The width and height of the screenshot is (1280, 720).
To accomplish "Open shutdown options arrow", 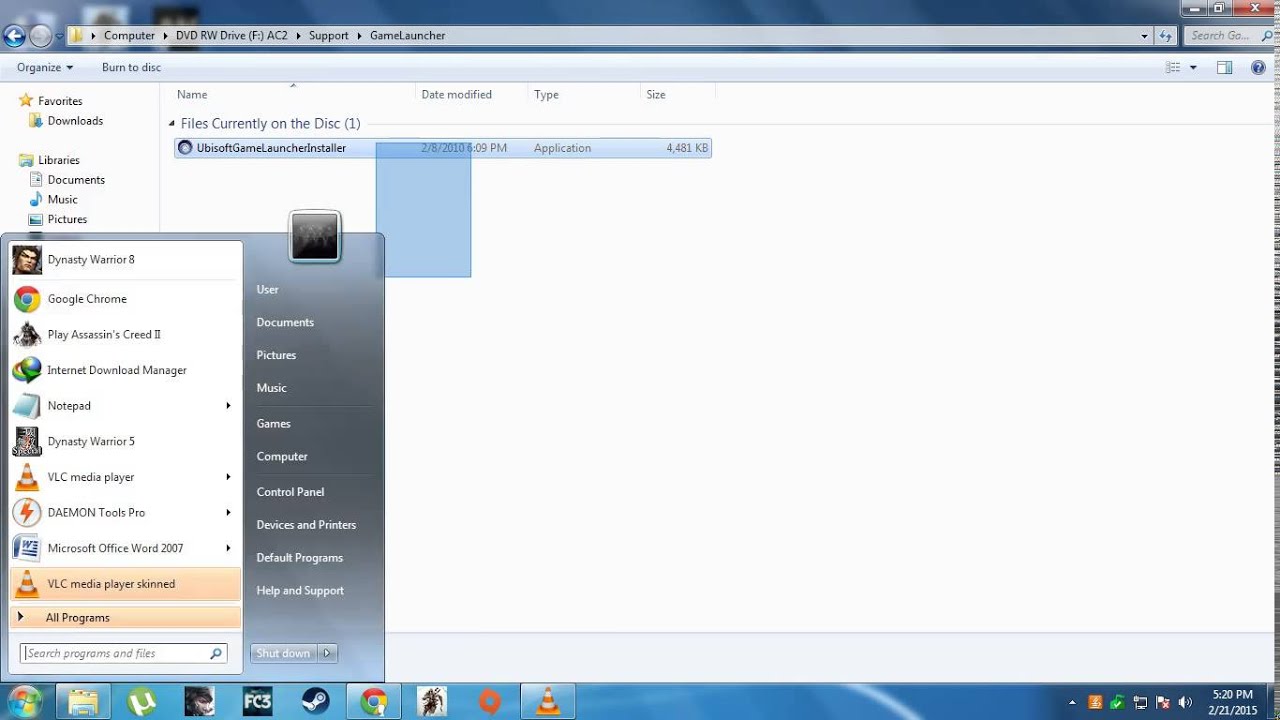I will (327, 653).
